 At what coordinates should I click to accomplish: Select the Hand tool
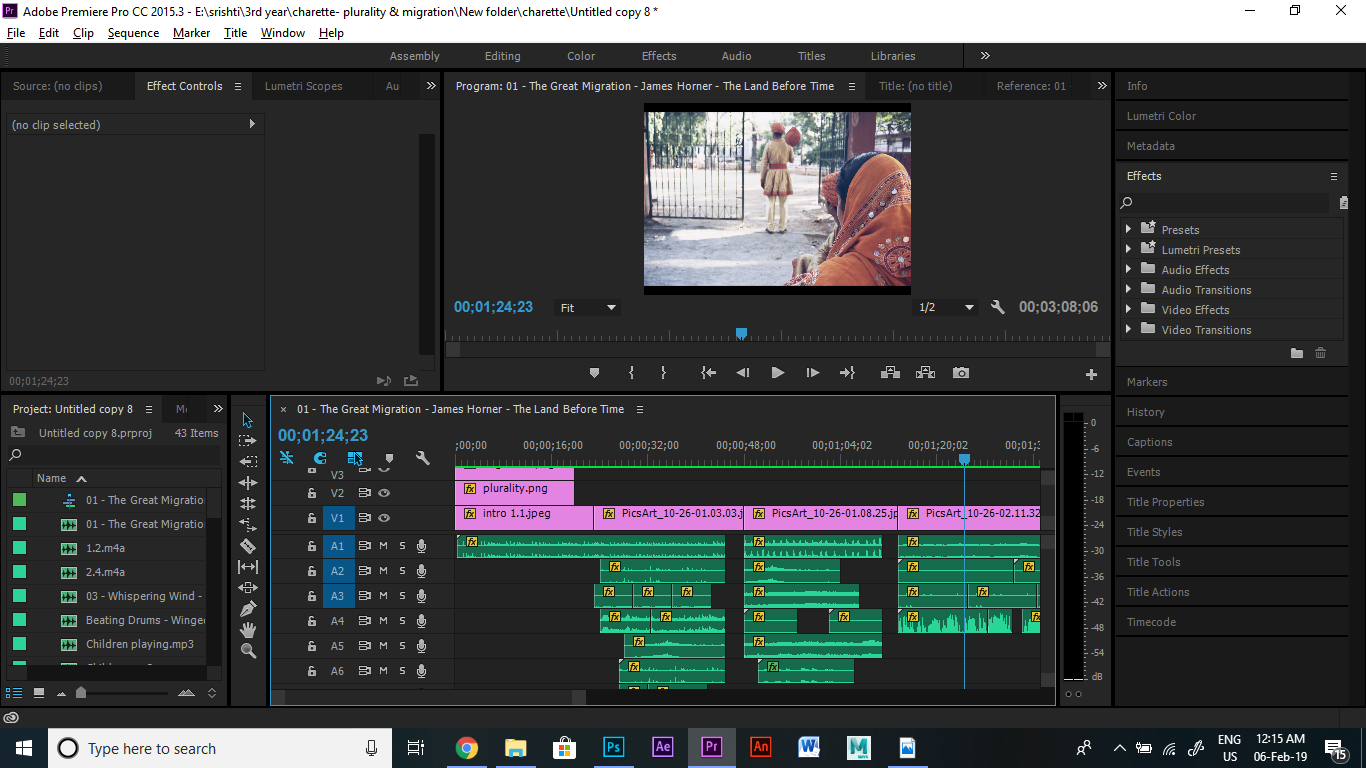[248, 629]
